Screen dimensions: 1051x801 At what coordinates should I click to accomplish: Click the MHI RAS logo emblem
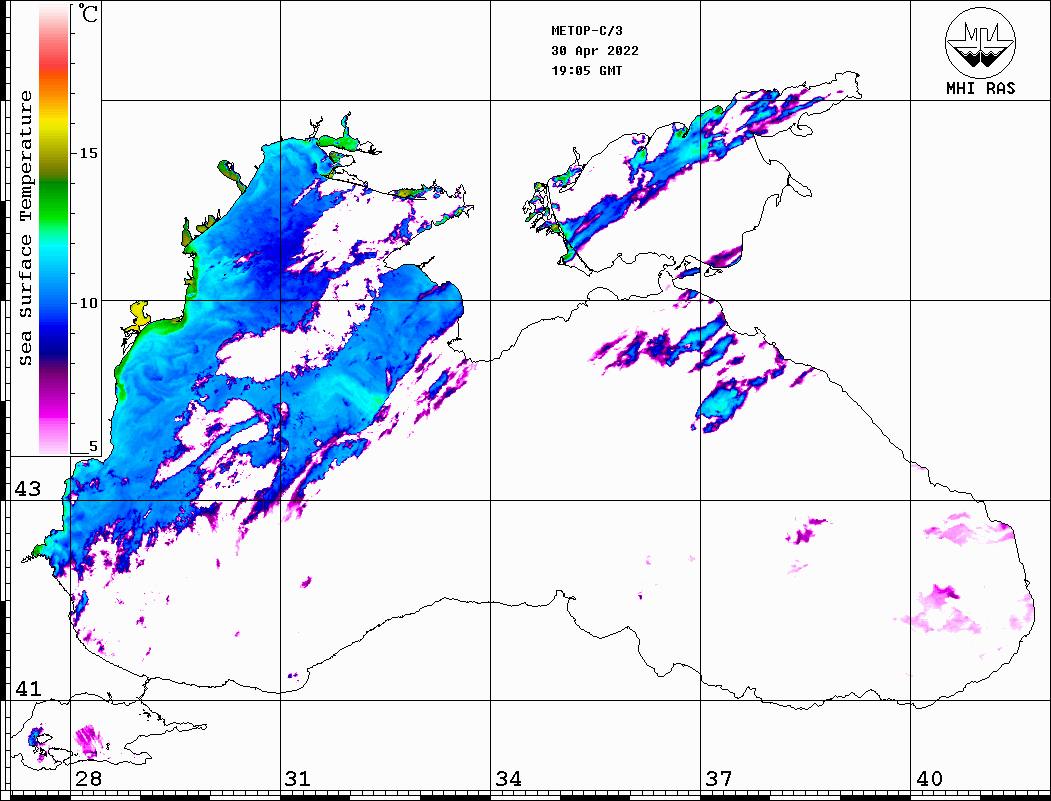(x=980, y=42)
